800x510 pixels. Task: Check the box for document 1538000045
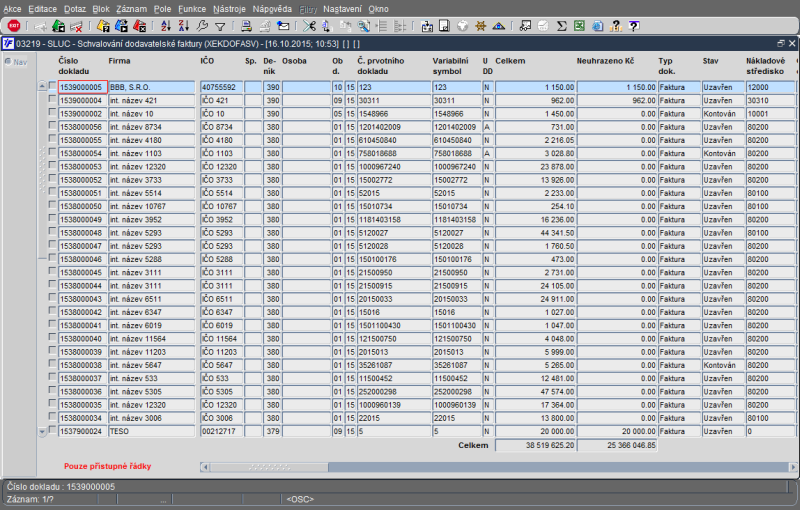(53, 271)
